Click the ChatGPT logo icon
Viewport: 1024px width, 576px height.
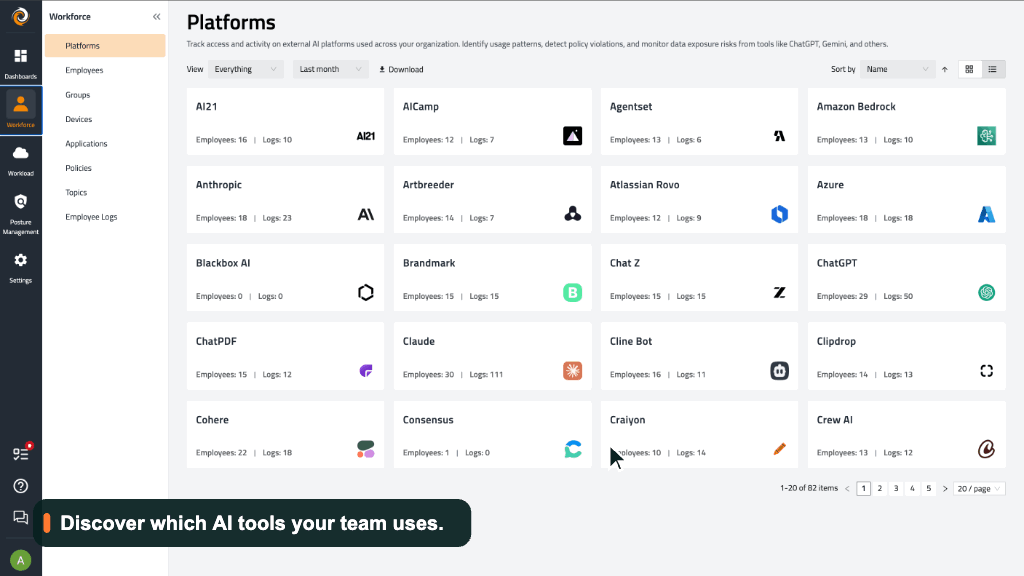[987, 293]
